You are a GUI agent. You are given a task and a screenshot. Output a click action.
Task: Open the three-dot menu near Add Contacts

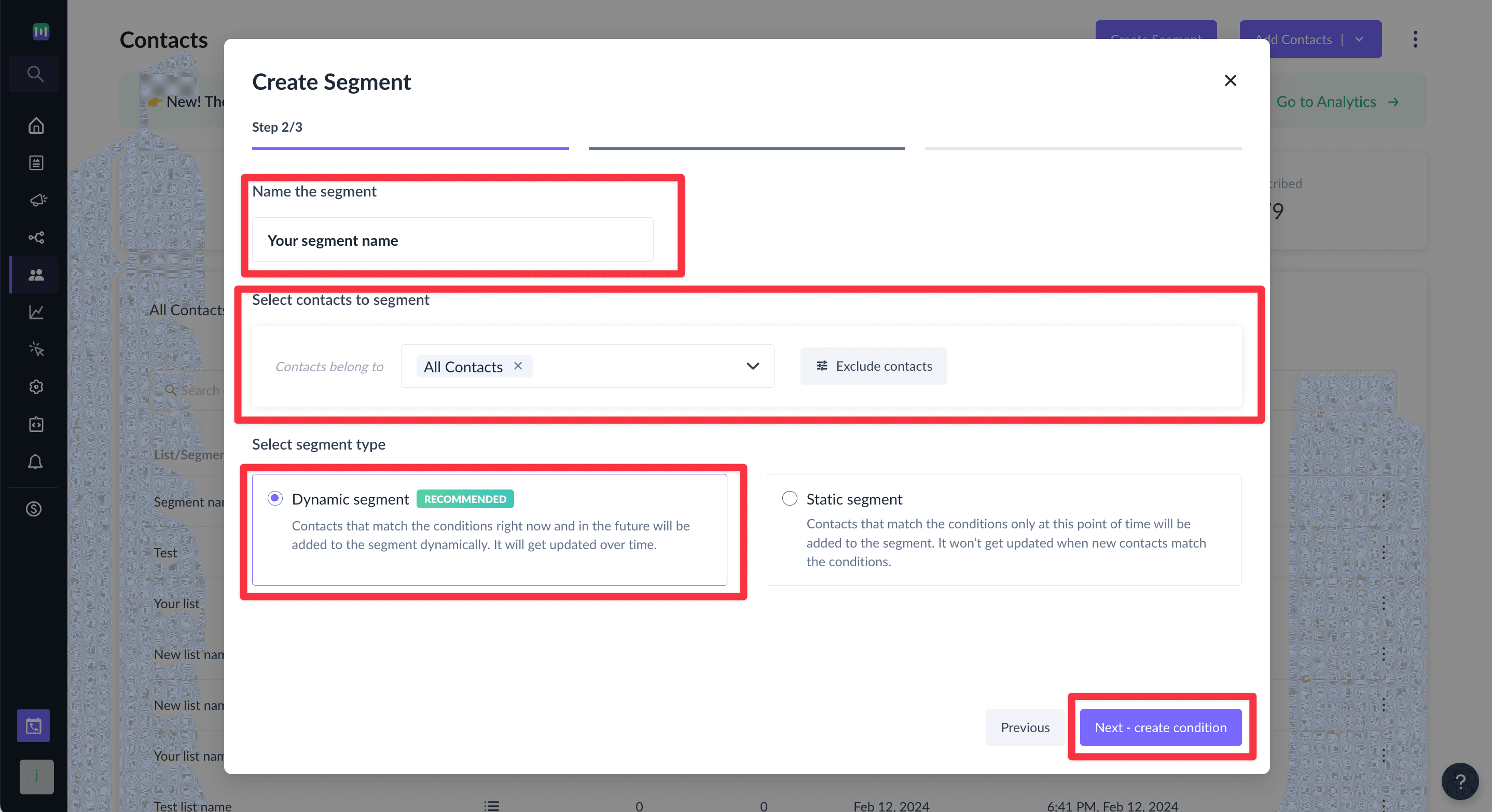click(1416, 39)
